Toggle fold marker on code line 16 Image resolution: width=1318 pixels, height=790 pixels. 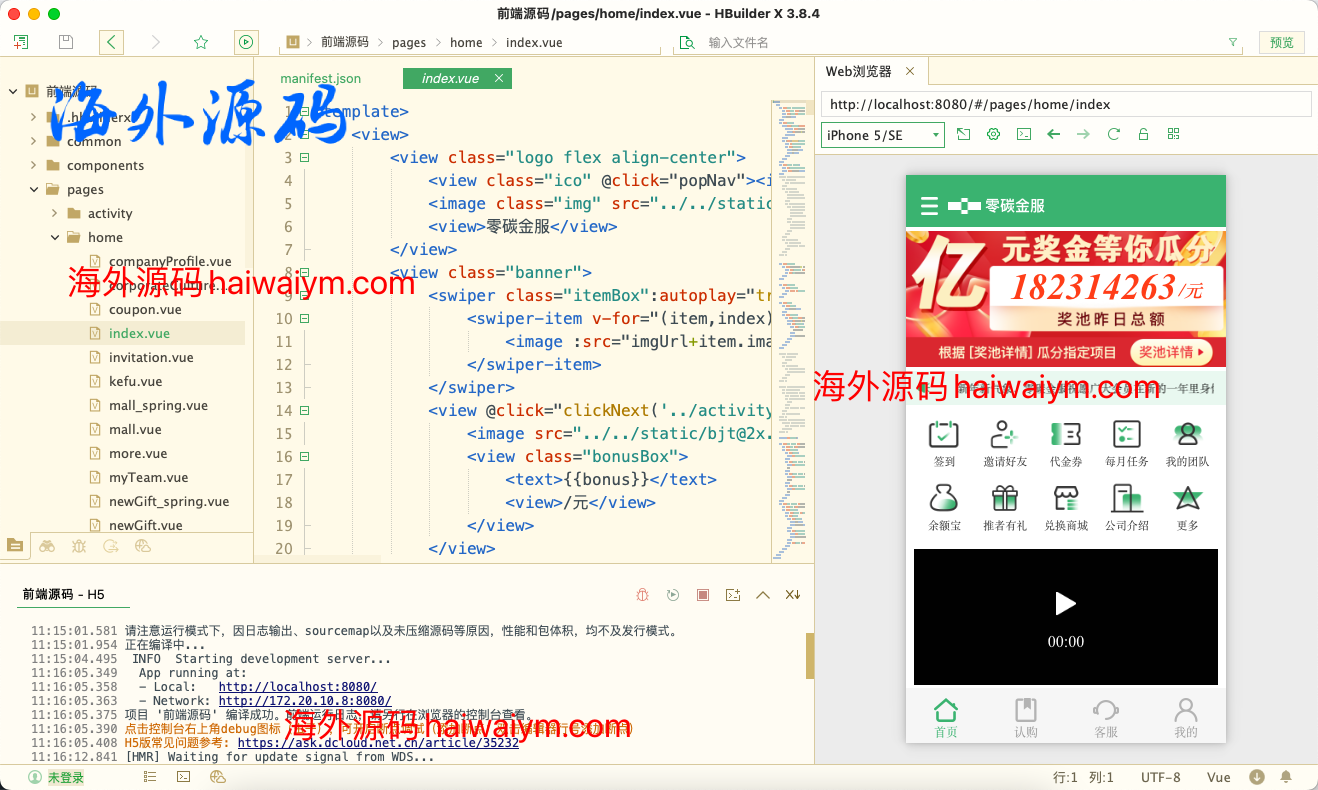click(304, 456)
